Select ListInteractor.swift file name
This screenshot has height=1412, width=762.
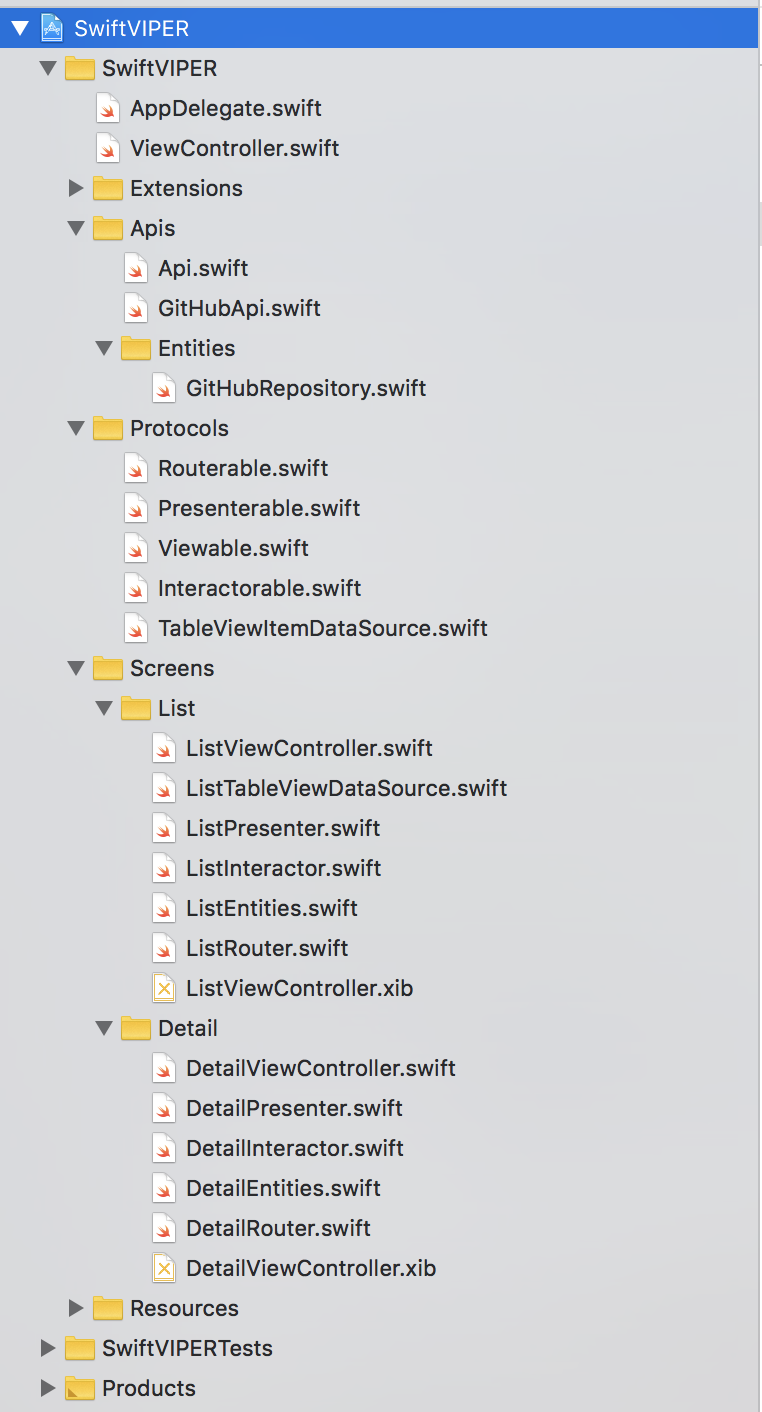(x=284, y=868)
